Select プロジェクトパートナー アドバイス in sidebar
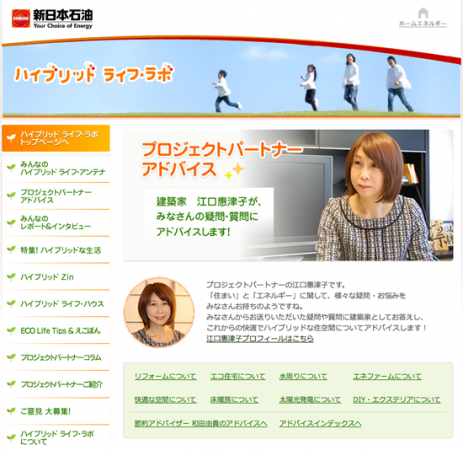The image size is (463, 450). click(x=56, y=196)
